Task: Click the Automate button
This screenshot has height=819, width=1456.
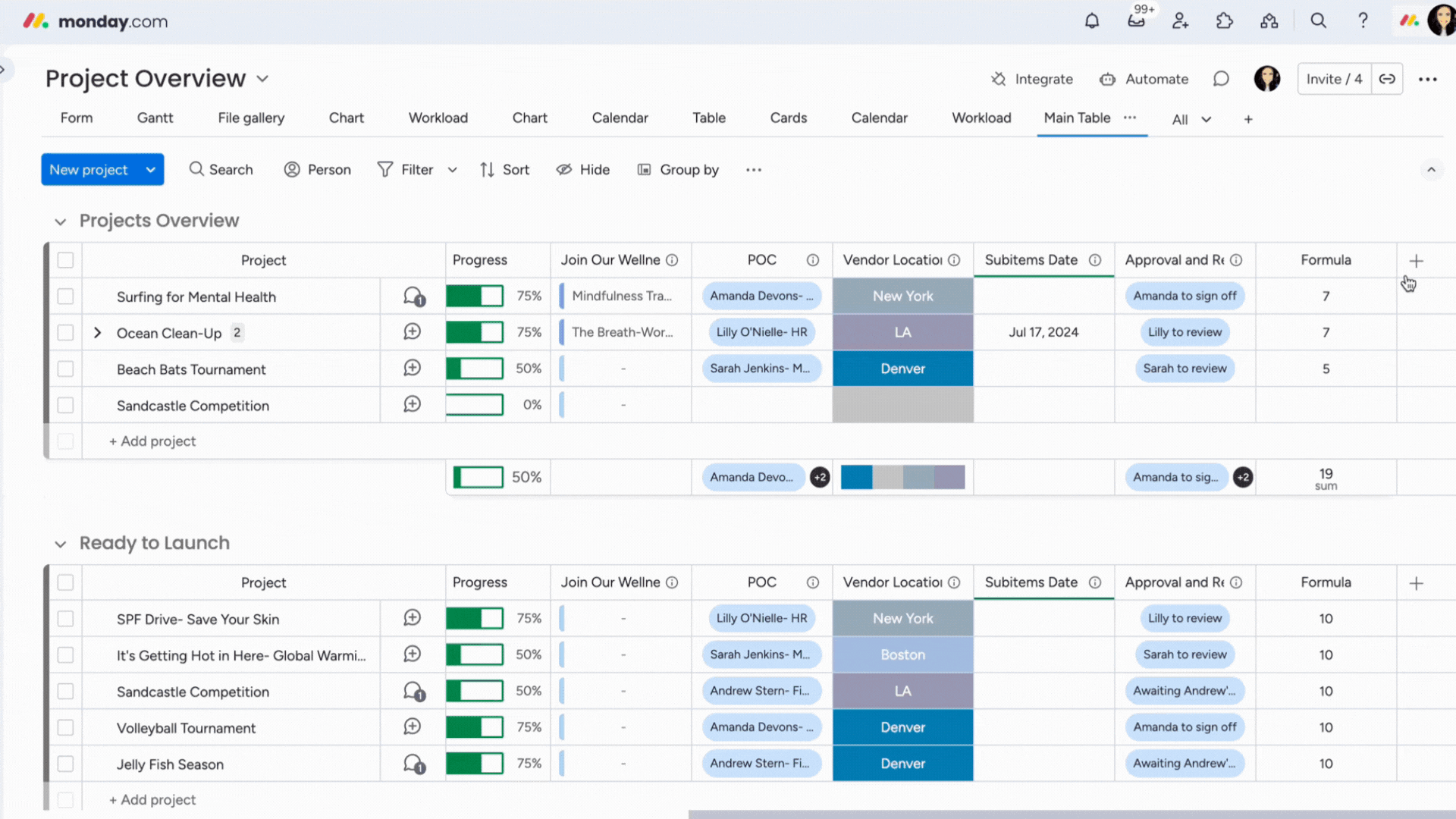Action: coord(1144,79)
